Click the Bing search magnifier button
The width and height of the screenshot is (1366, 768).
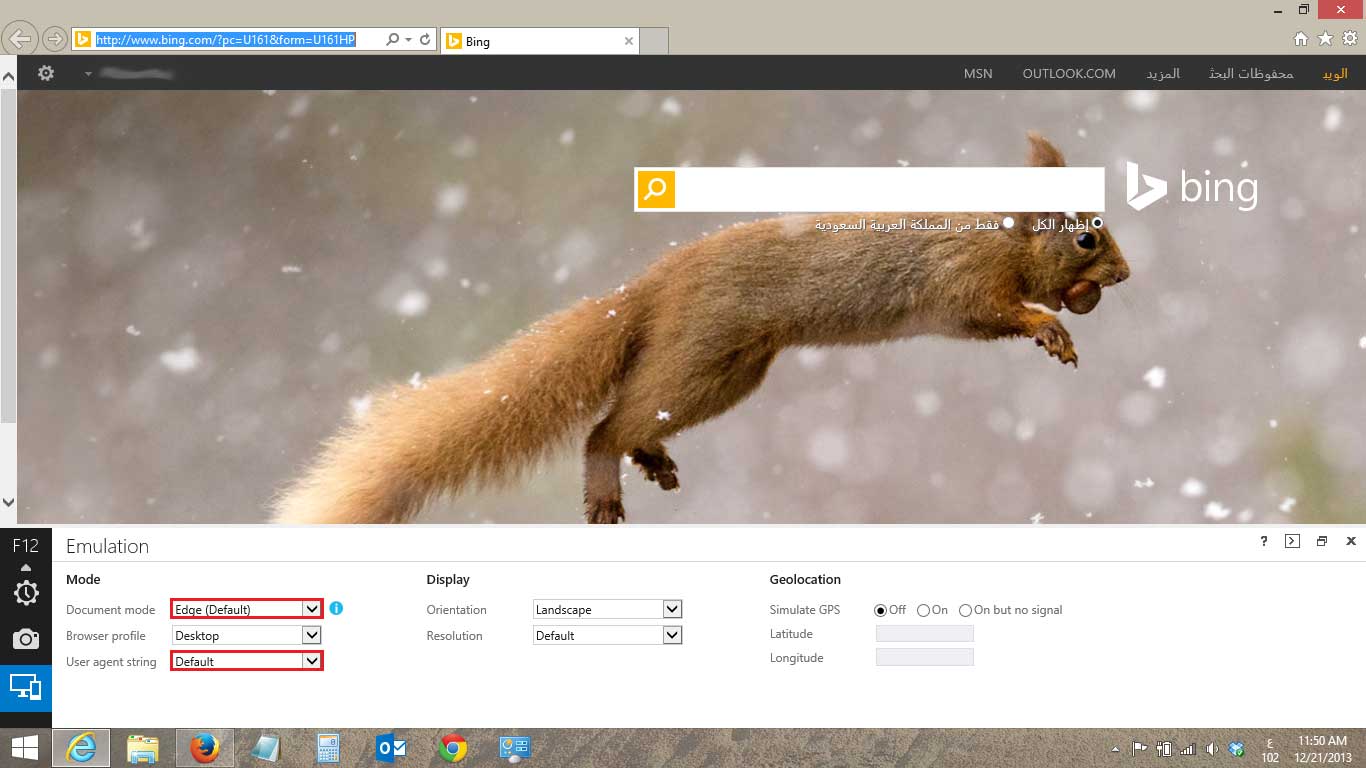click(655, 189)
